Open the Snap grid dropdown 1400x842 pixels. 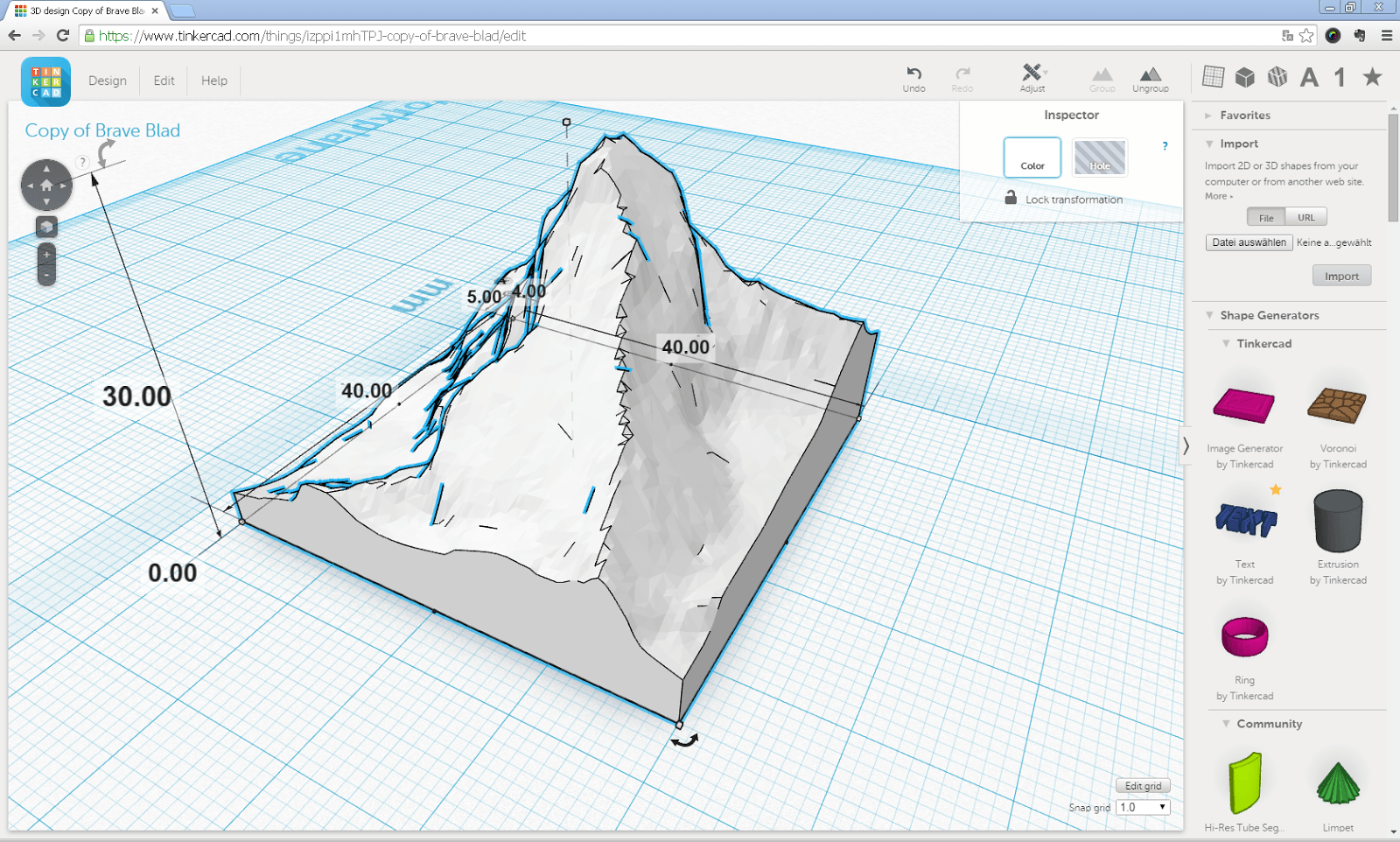tap(1143, 807)
